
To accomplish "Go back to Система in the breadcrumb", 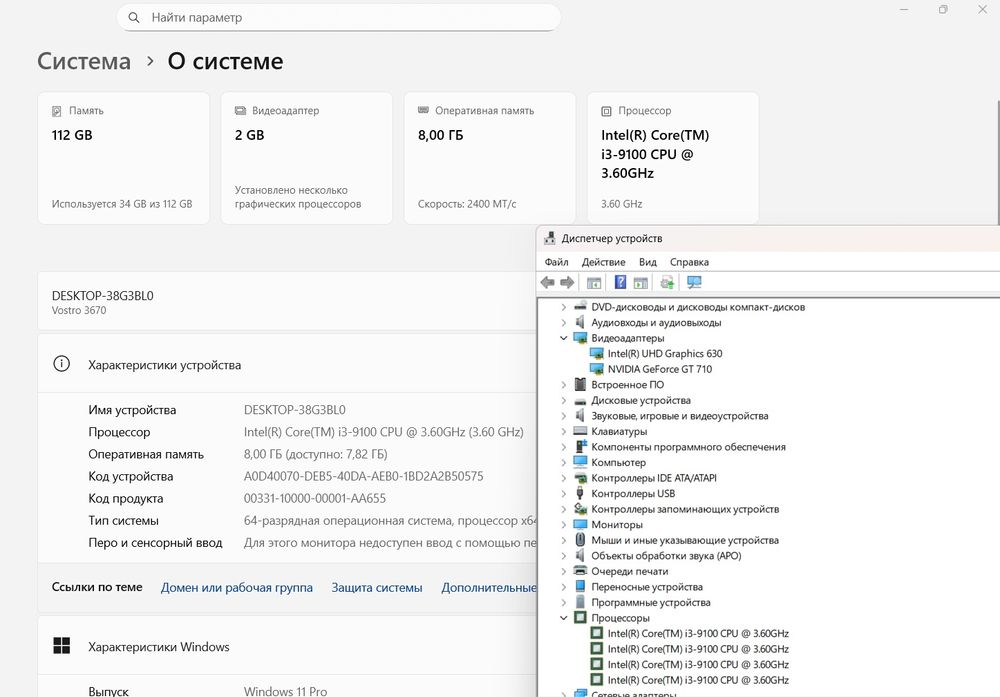I will [84, 61].
